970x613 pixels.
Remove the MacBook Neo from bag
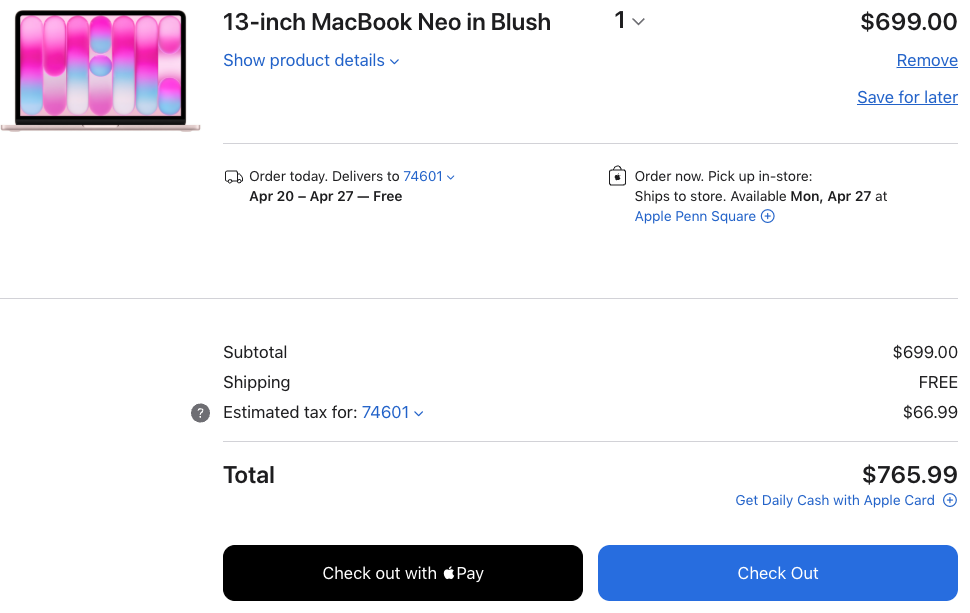point(927,60)
